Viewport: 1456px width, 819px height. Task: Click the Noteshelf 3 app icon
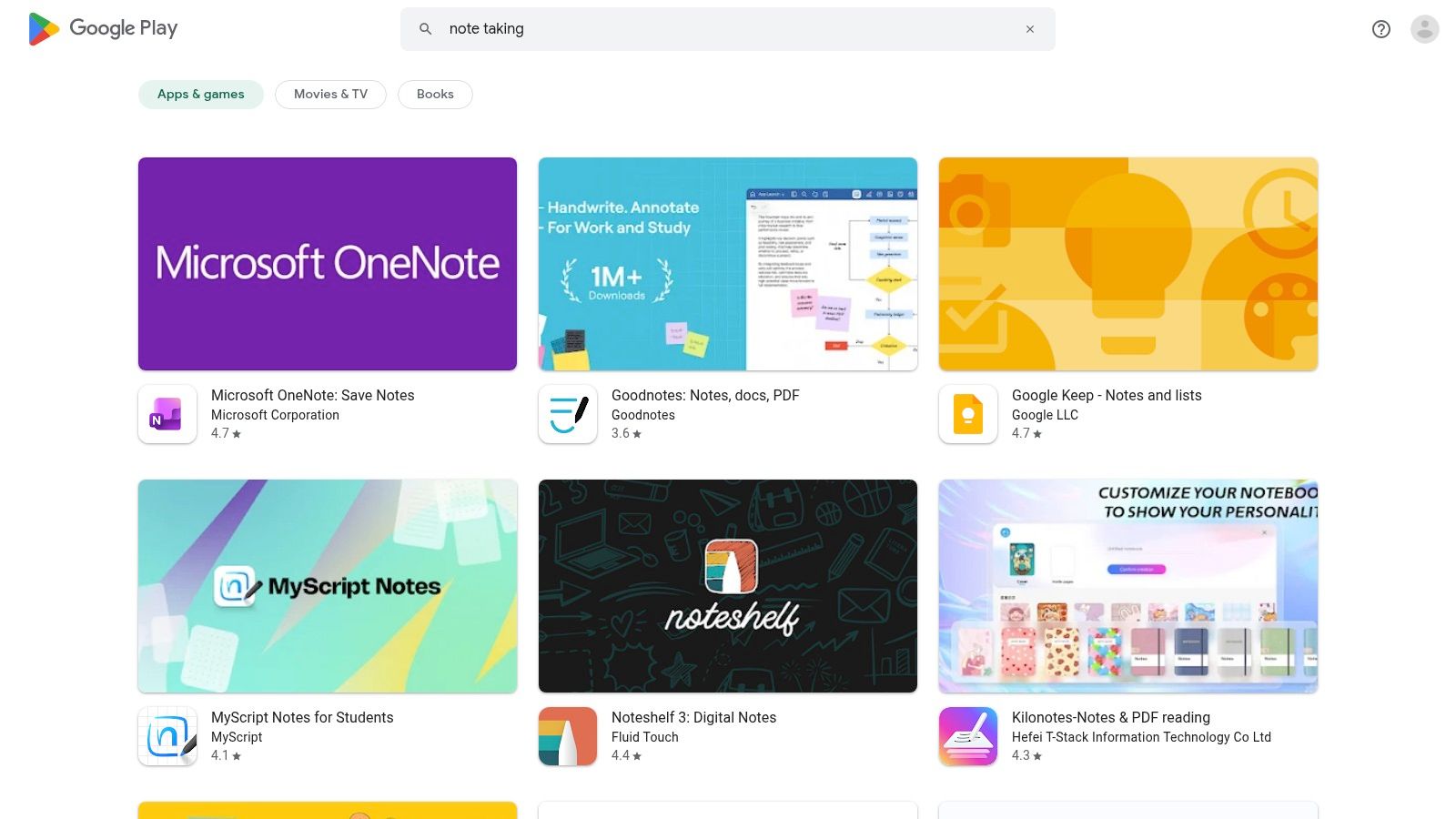click(568, 736)
